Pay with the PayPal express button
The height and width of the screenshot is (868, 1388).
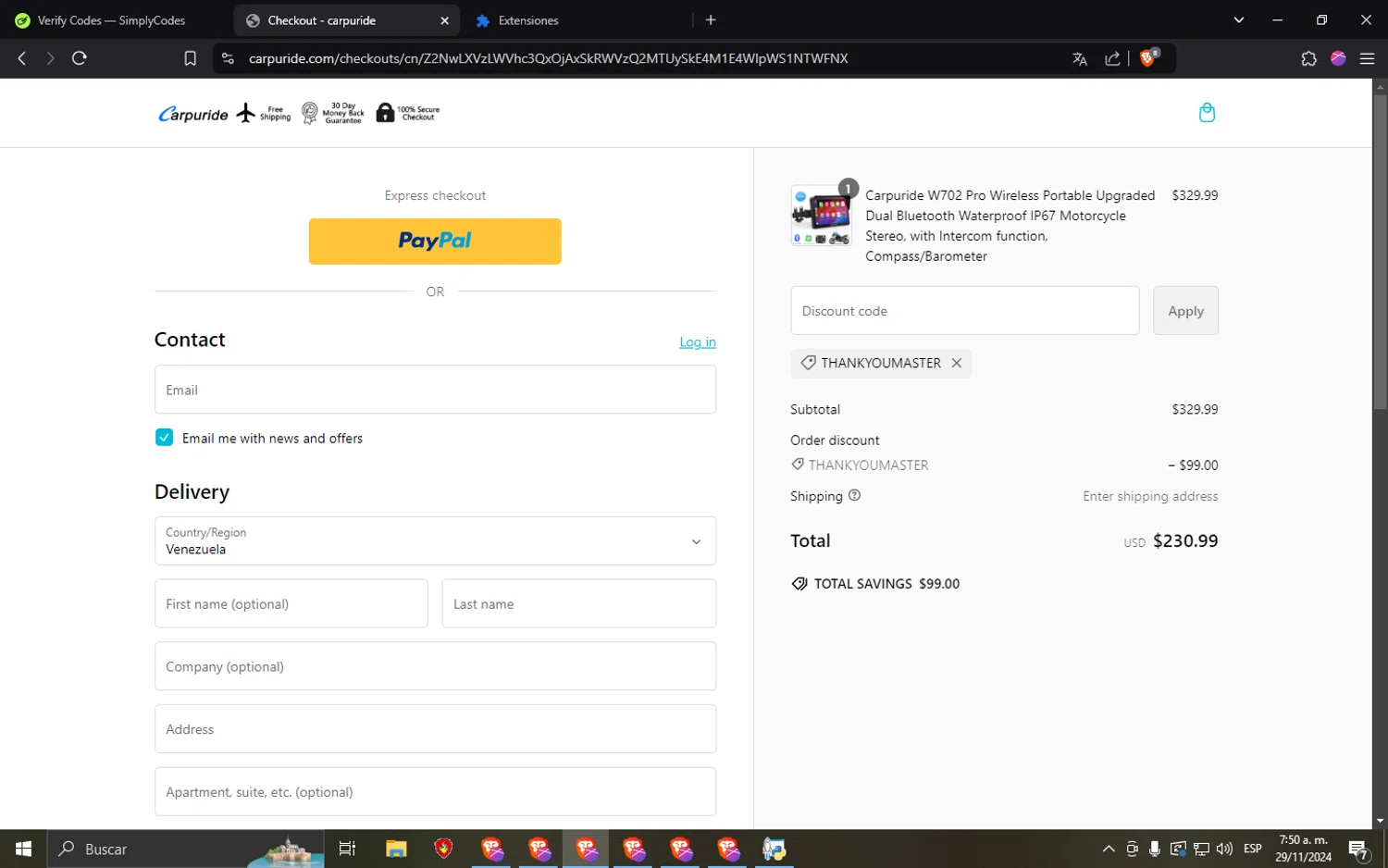click(435, 242)
